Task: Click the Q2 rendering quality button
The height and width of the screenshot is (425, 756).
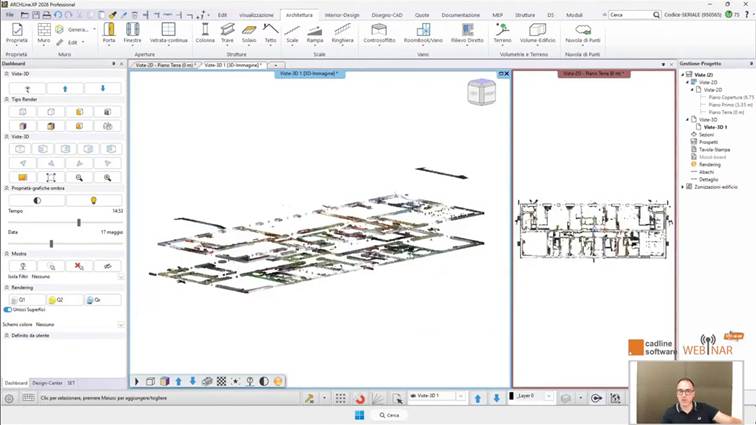Action: (65, 300)
